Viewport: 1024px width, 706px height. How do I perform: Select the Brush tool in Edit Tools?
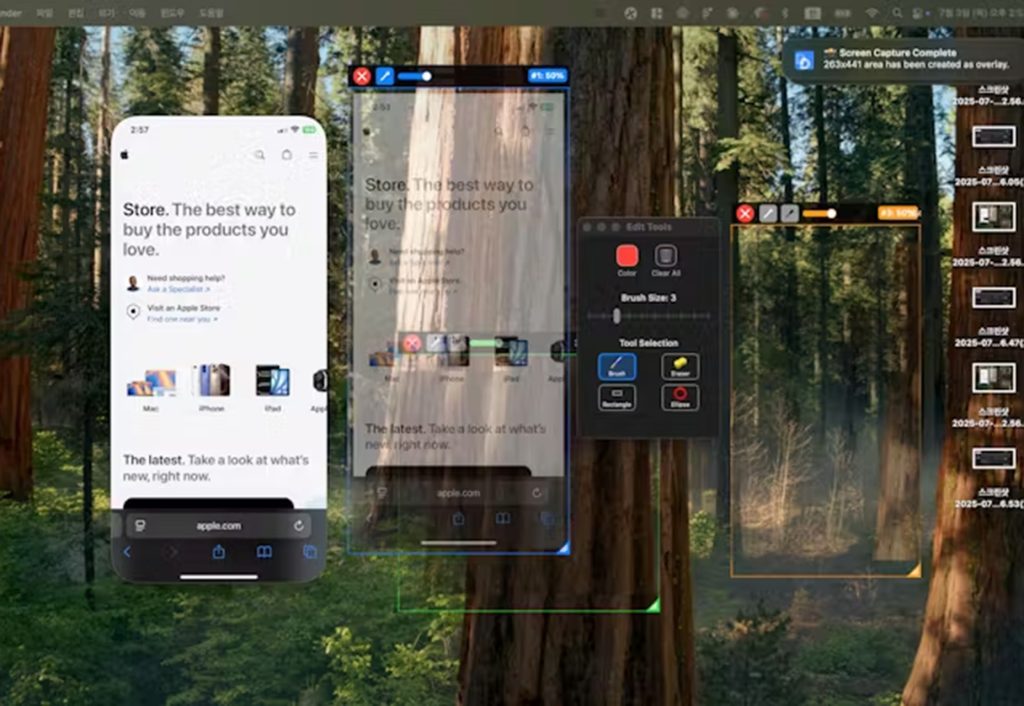[x=616, y=366]
